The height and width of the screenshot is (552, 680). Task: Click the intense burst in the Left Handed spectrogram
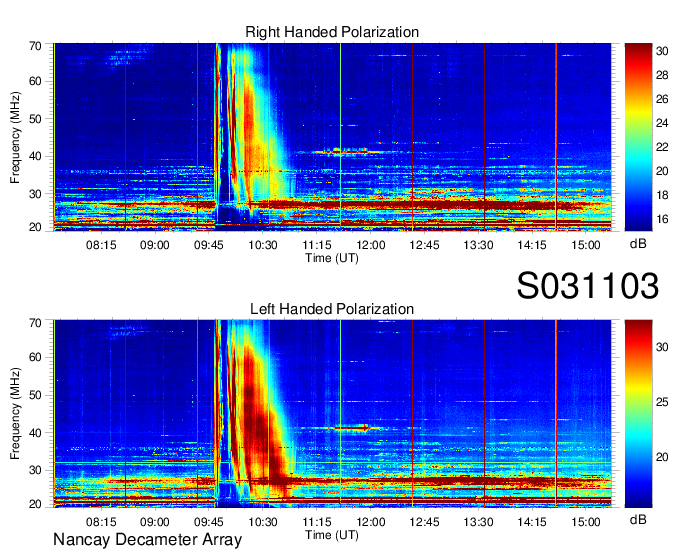click(x=256, y=412)
